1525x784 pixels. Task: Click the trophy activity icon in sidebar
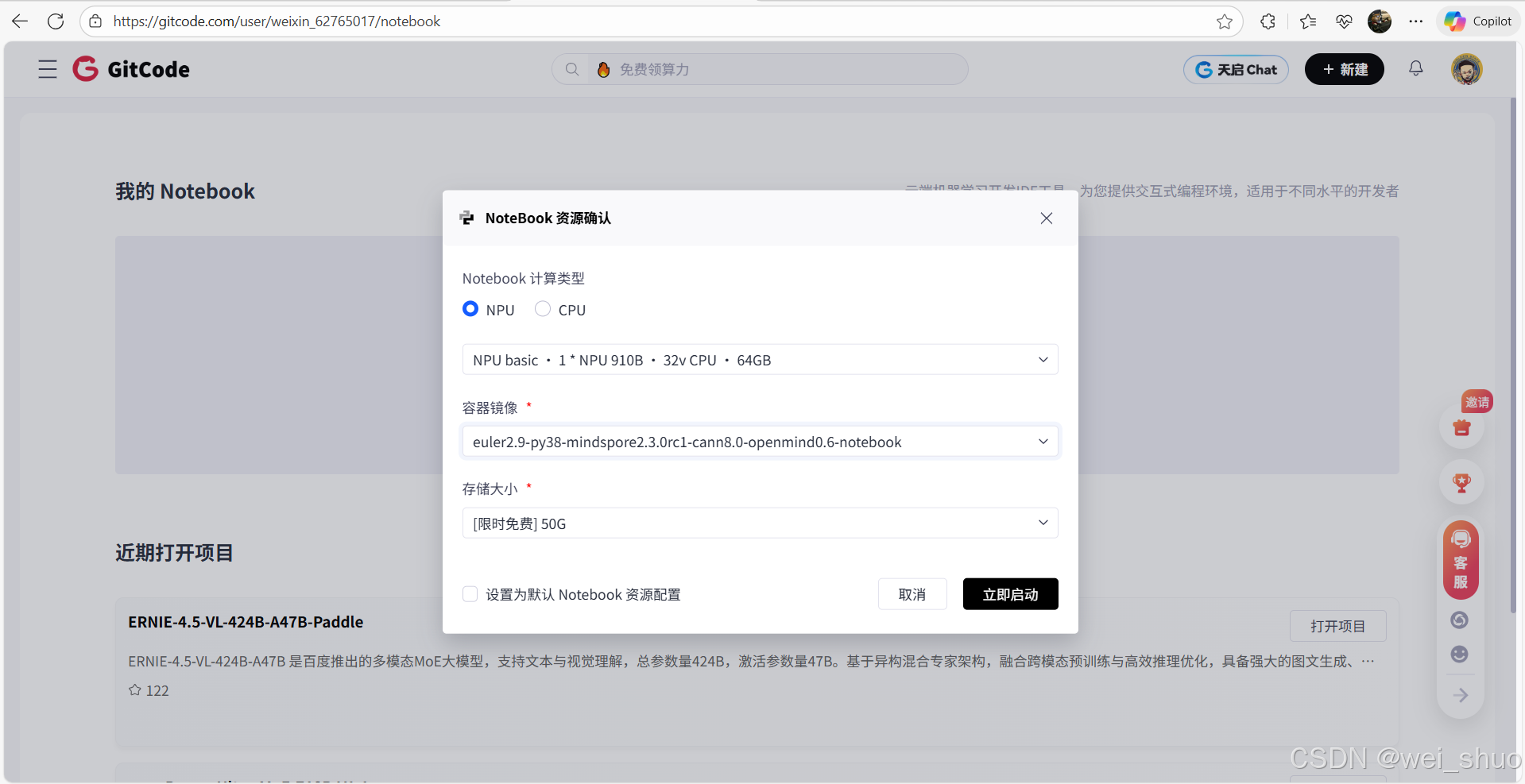tap(1461, 481)
